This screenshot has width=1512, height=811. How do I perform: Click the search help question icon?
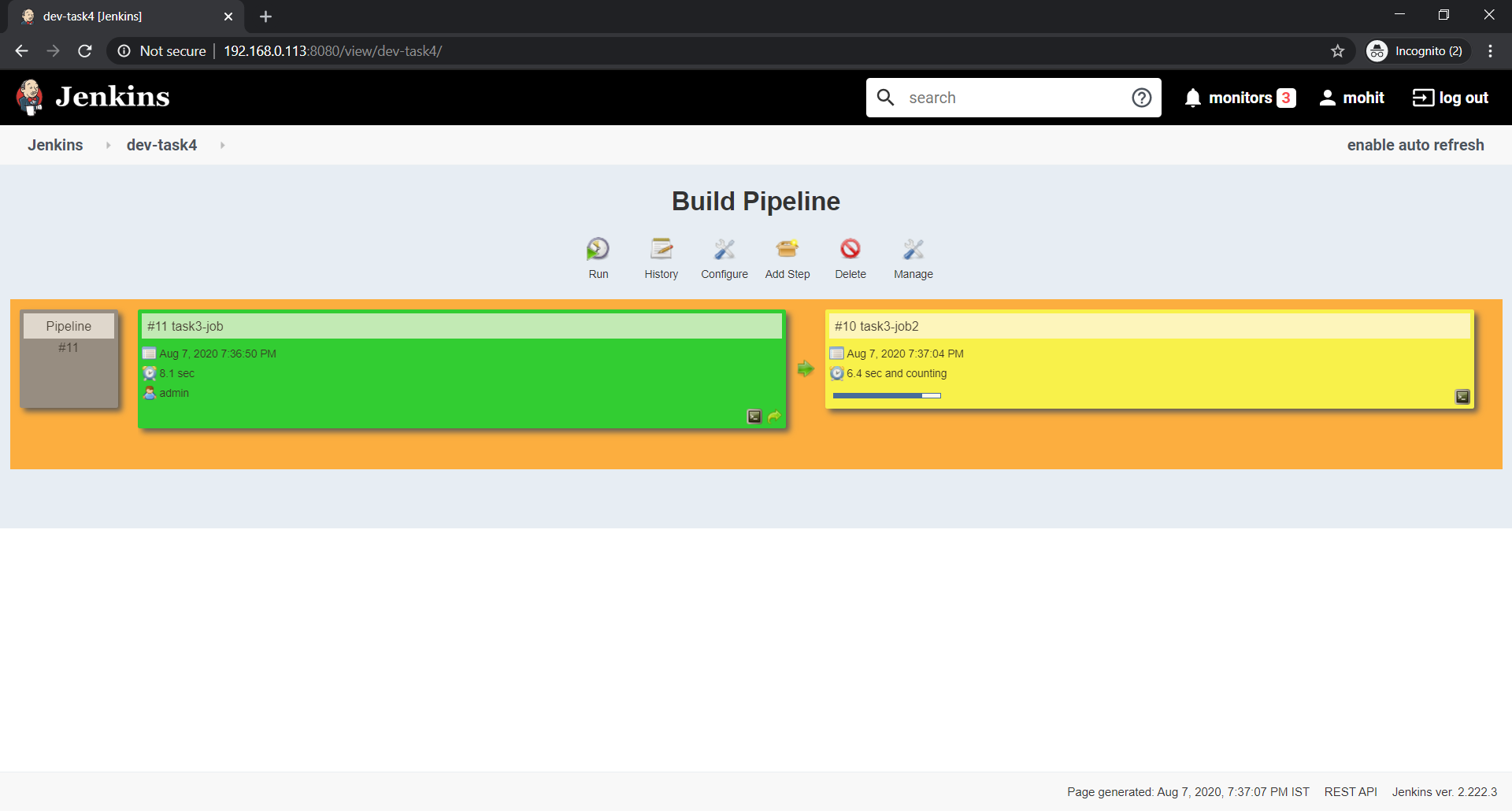pos(1141,98)
